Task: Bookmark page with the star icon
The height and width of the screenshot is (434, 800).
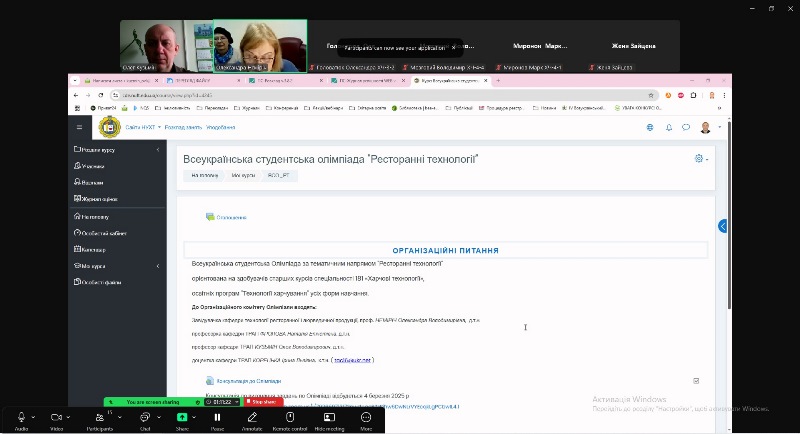Action: pyautogui.click(x=651, y=95)
